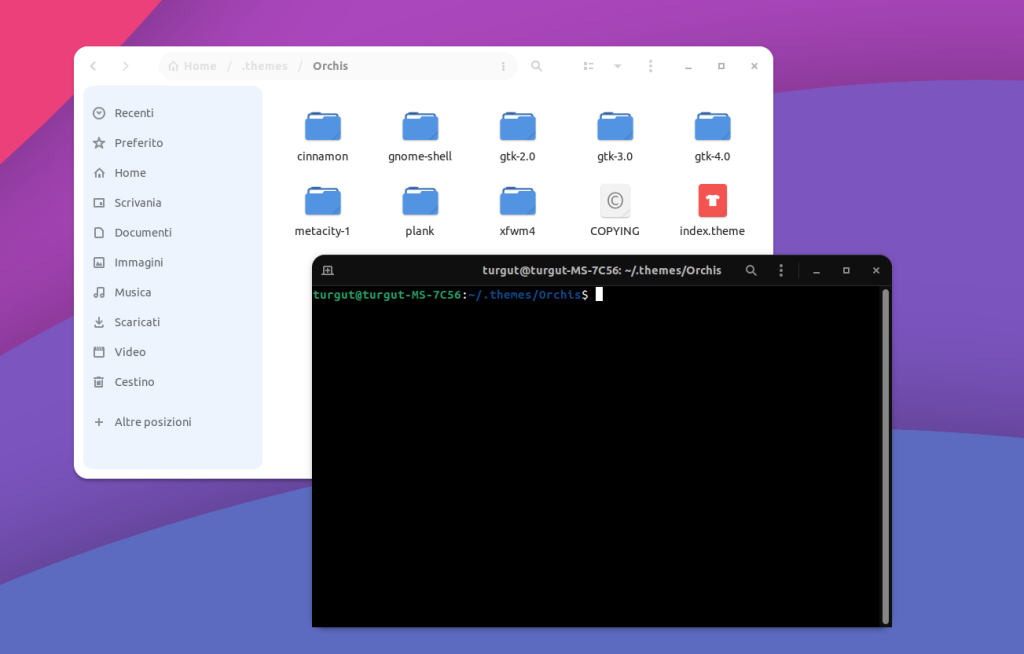Navigate to .themes in the path bar

[264, 66]
